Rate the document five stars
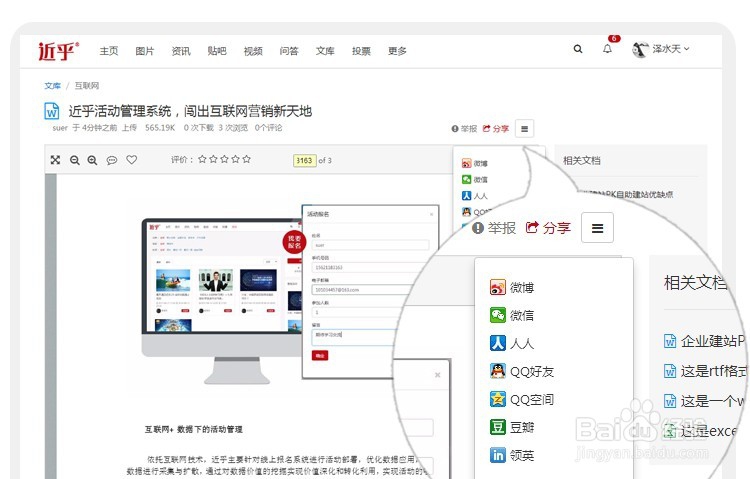750x479 pixels. (x=246, y=159)
